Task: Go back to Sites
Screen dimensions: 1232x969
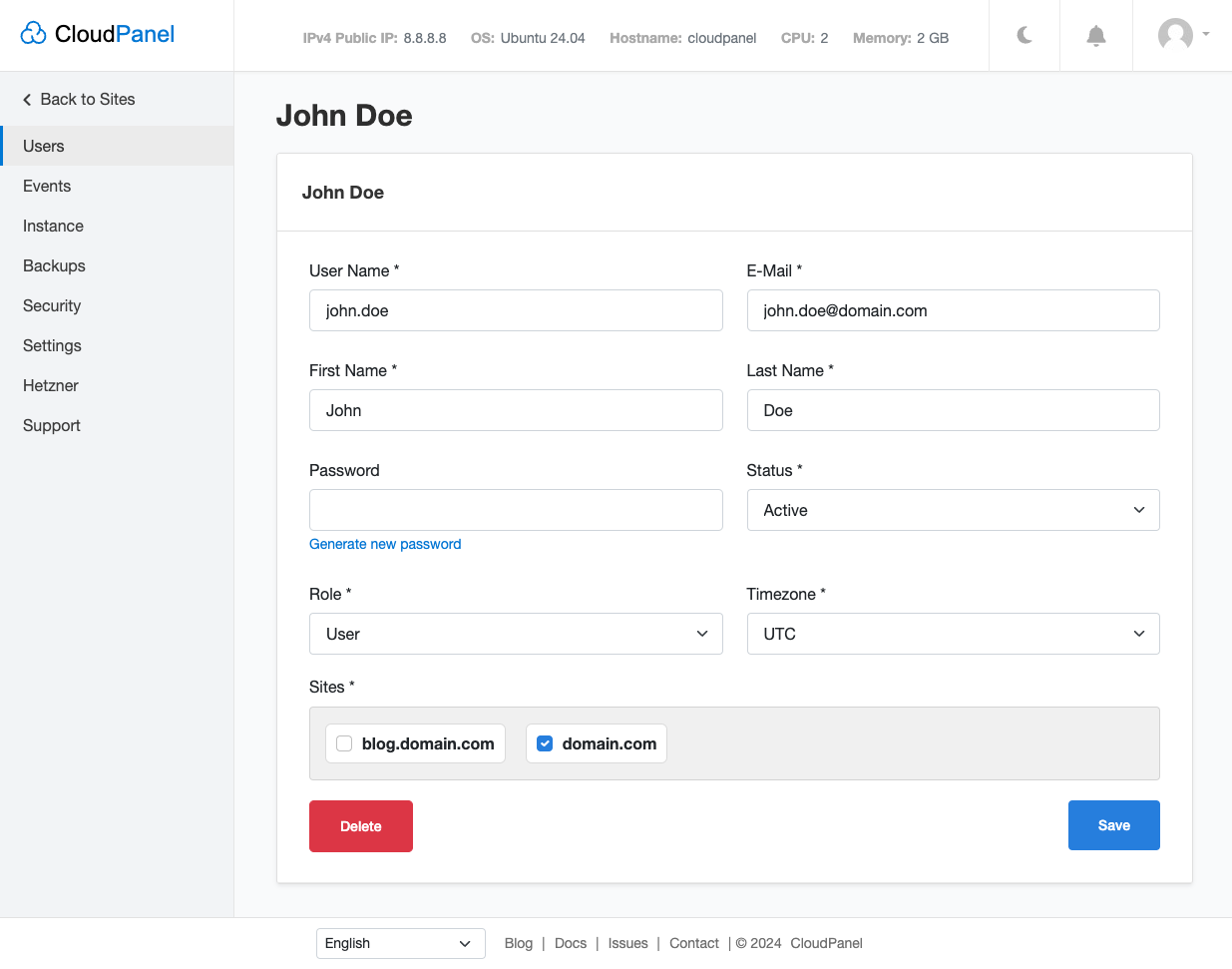Action: tap(79, 99)
